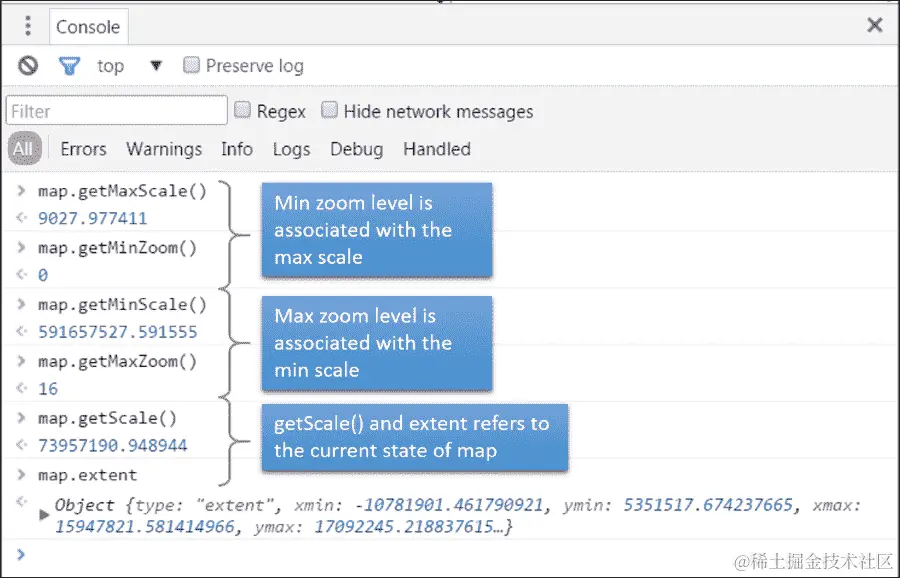Image resolution: width=900 pixels, height=578 pixels.
Task: Toggle the blue filter funnel icon
Action: click(x=69, y=65)
